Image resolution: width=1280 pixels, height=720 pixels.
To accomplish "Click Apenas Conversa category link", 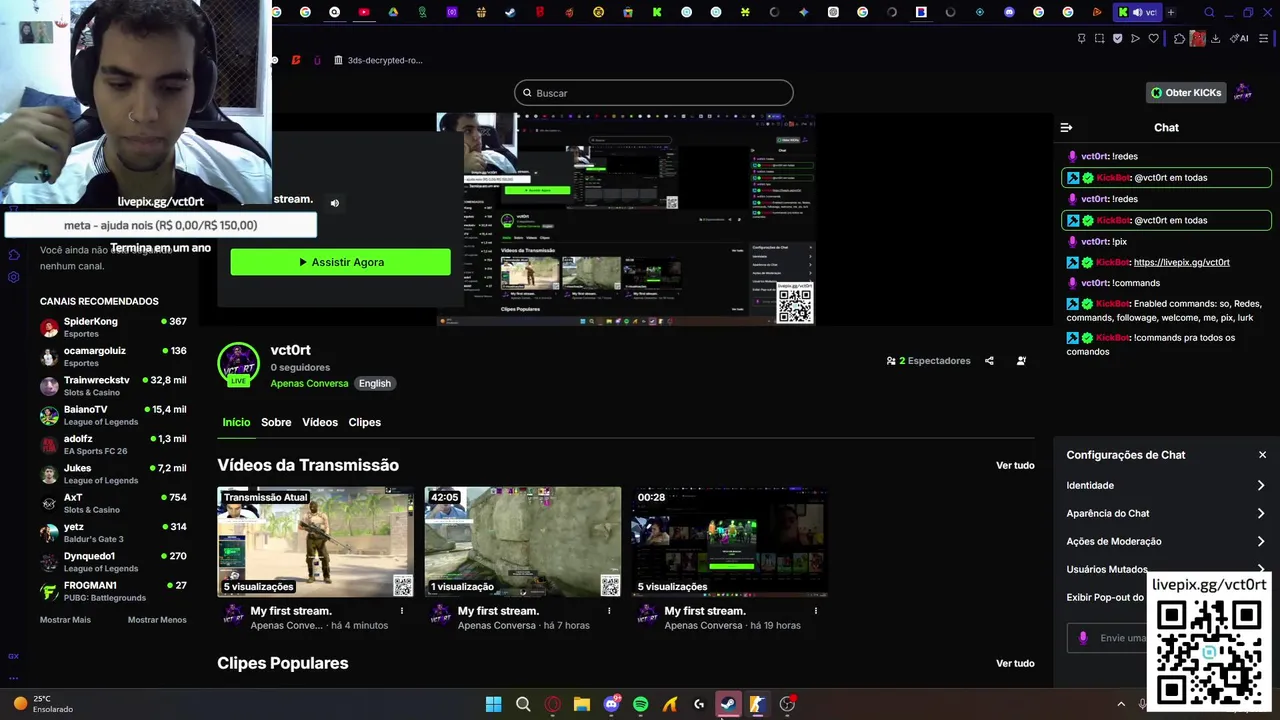I will tap(309, 383).
